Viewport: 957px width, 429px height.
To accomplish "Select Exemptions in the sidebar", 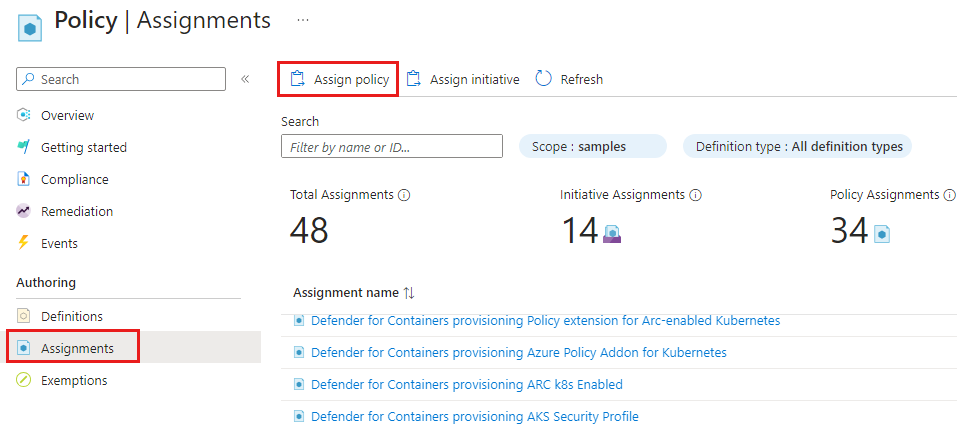I will point(73,380).
